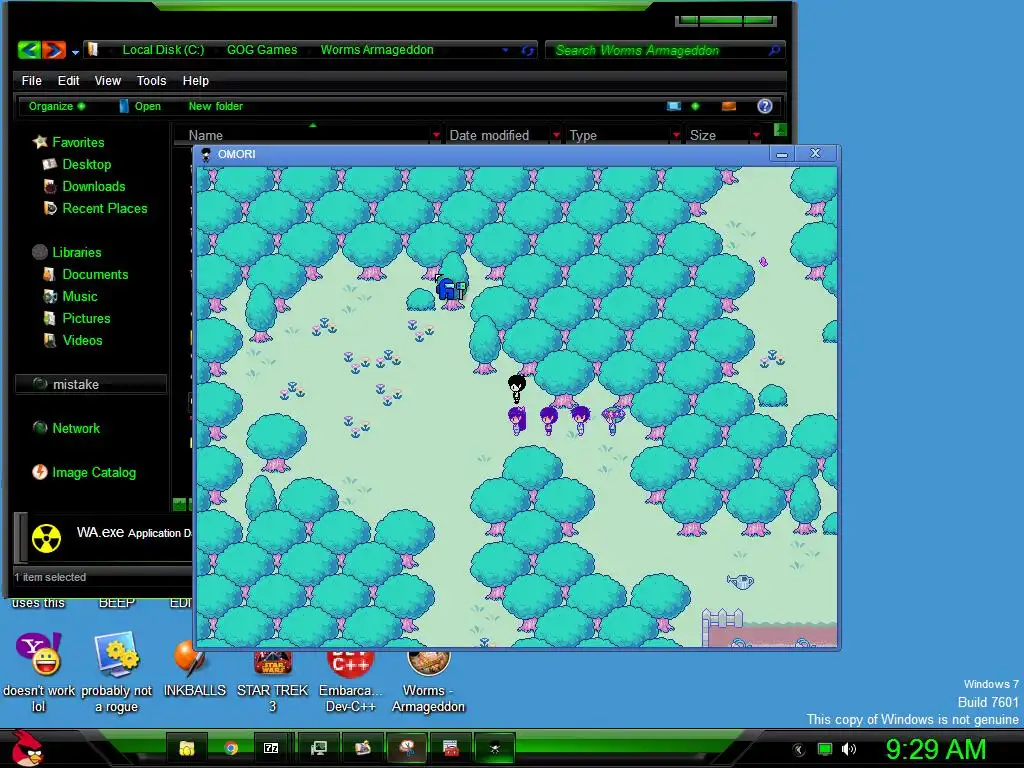The height and width of the screenshot is (768, 1024).
Task: Open the Angry Birds Start button
Action: click(x=26, y=748)
